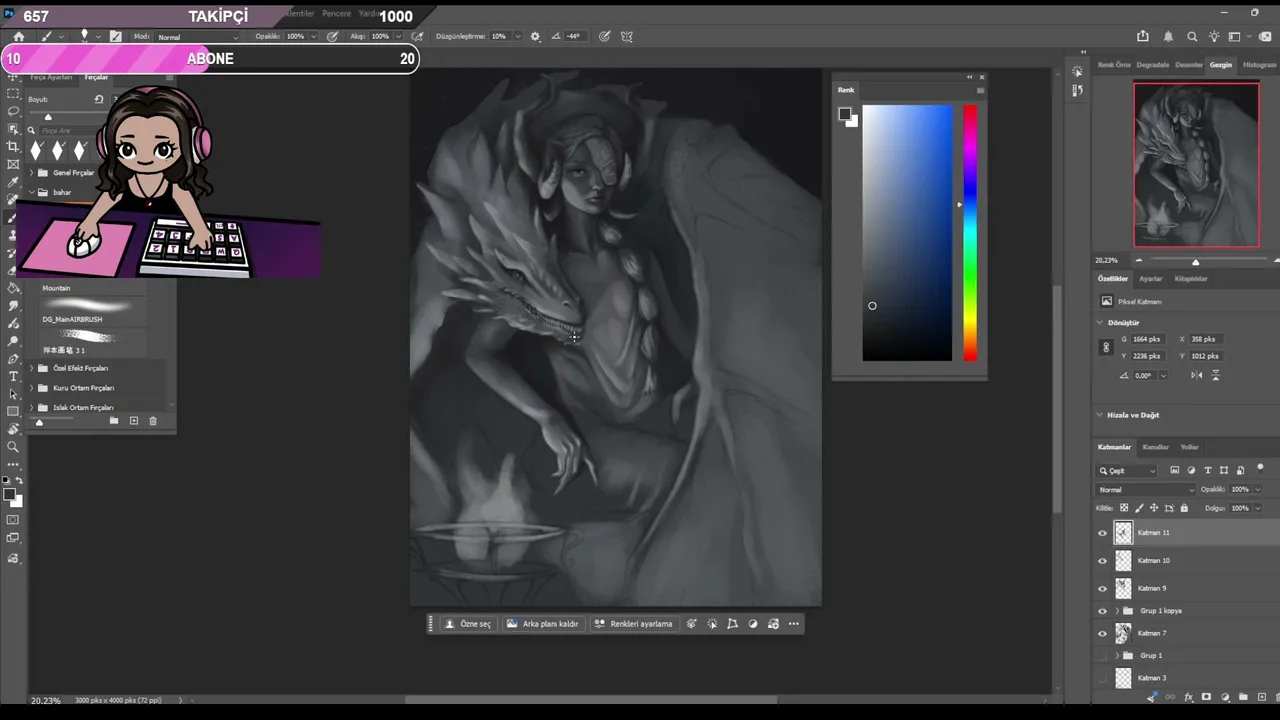Open the contextual task bar more options

pos(794,624)
